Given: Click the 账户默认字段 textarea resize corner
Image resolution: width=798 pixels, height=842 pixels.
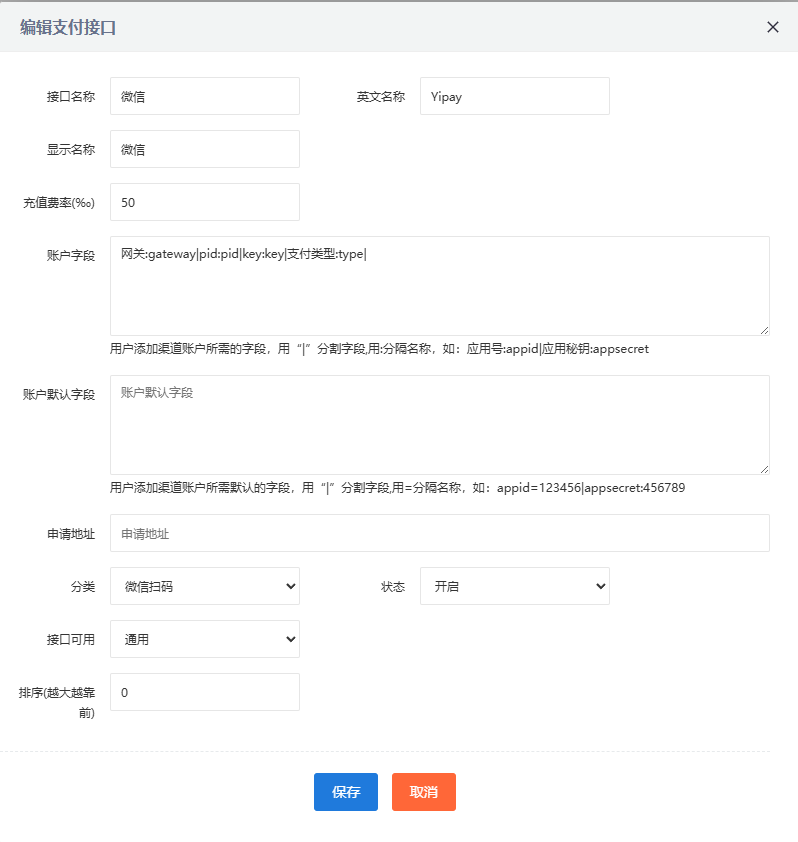Looking at the screenshot, I should tap(764, 469).
